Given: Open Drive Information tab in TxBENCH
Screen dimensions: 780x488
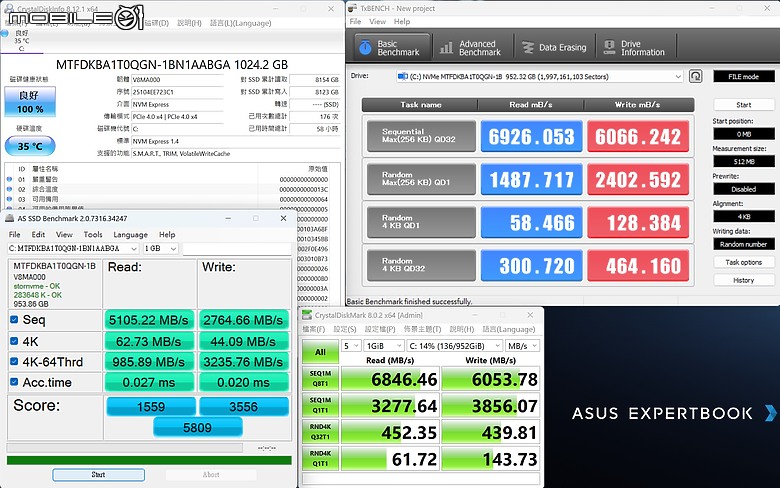Looking at the screenshot, I should point(636,47).
